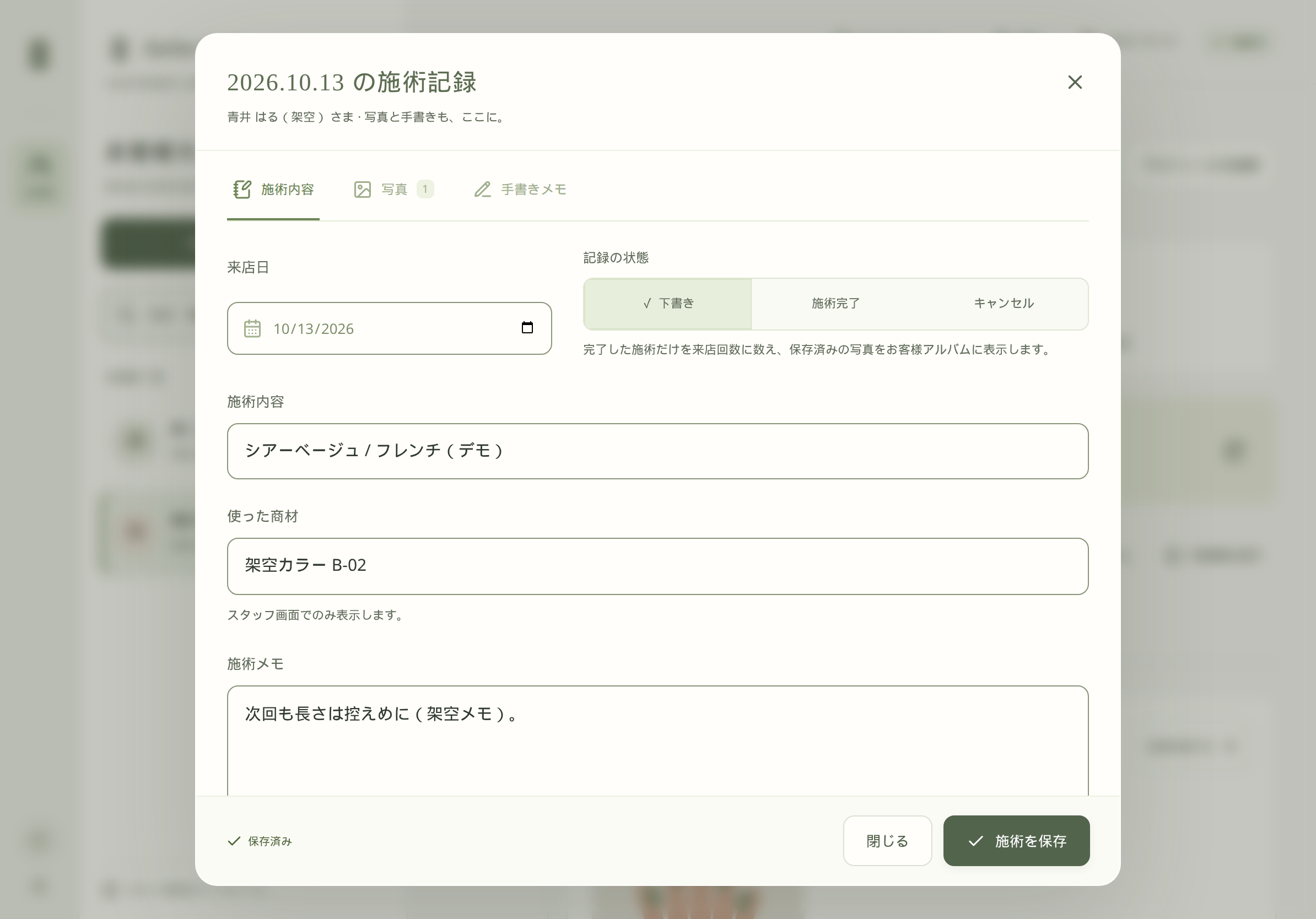Click the hint スタッフ画面でのみ表示します。
Screen dimensions: 1316x919
click(x=317, y=615)
